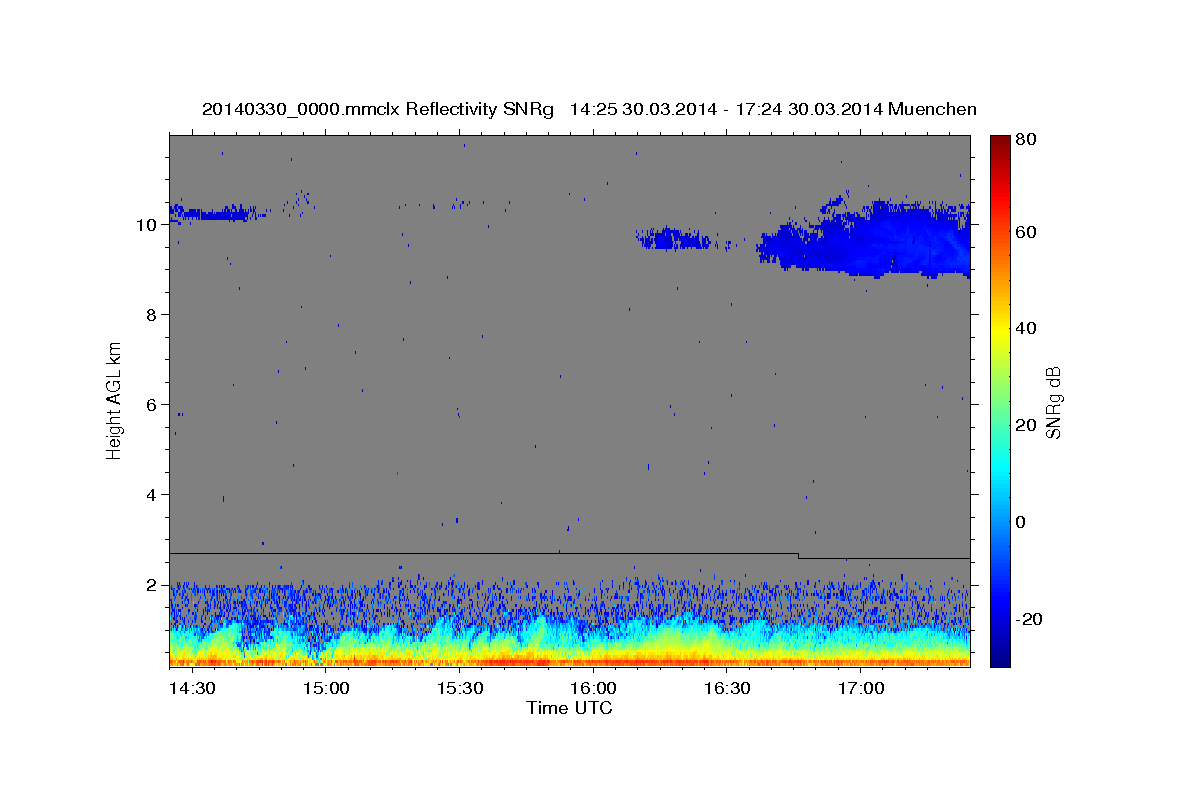This screenshot has width=1200, height=800.
Task: Click the 16:30 time tick label
Action: (x=726, y=689)
